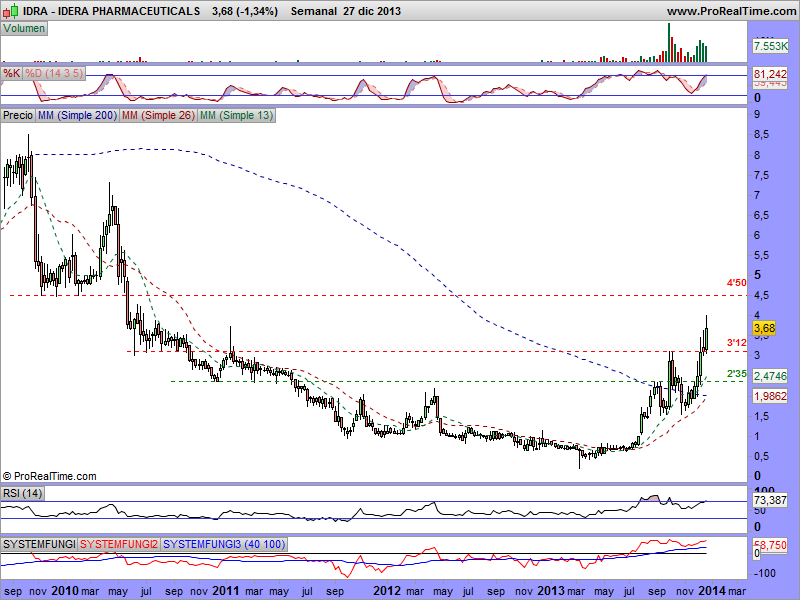Select the %K stochastic label
The image size is (800, 600).
click(12, 73)
